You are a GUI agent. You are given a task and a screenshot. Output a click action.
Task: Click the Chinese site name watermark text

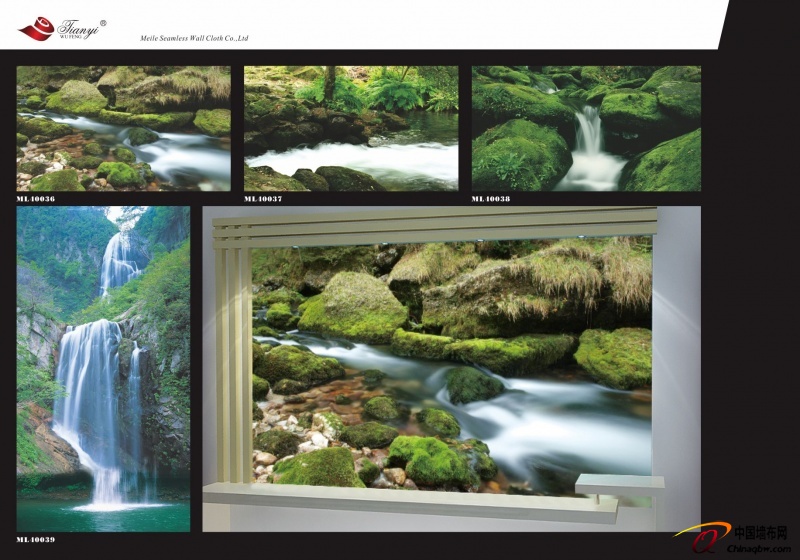tap(760, 532)
